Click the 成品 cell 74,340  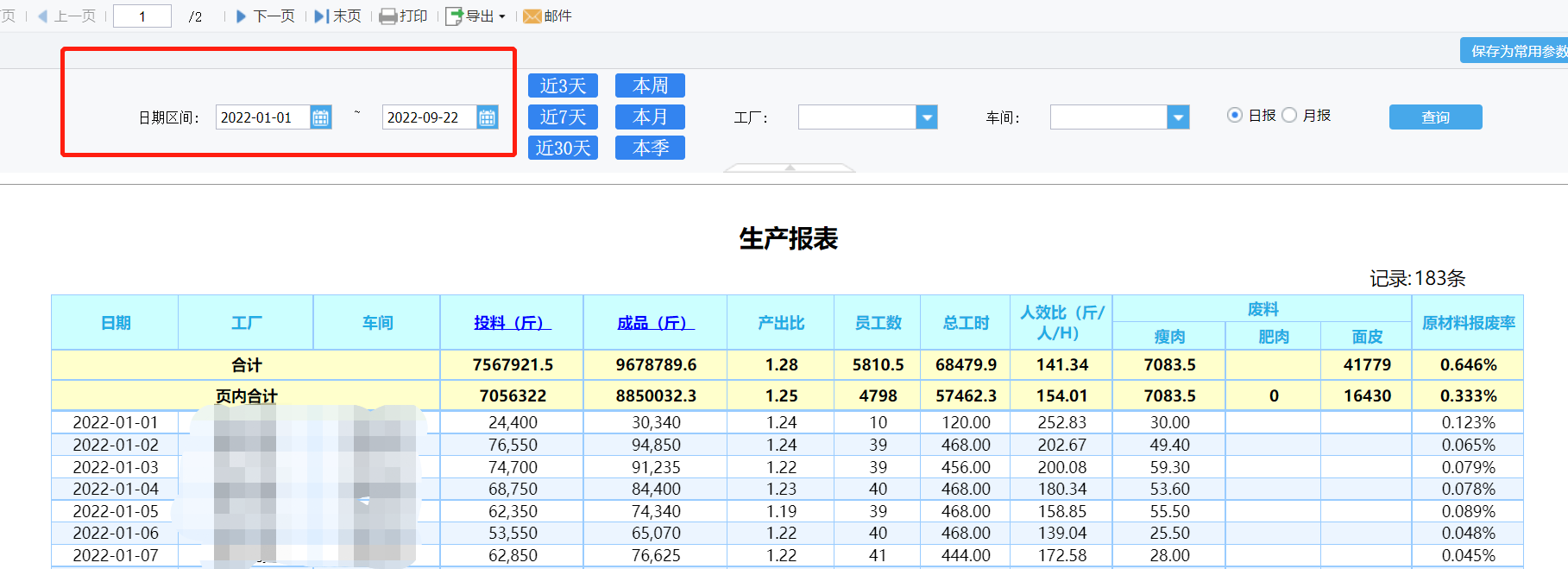(x=656, y=512)
